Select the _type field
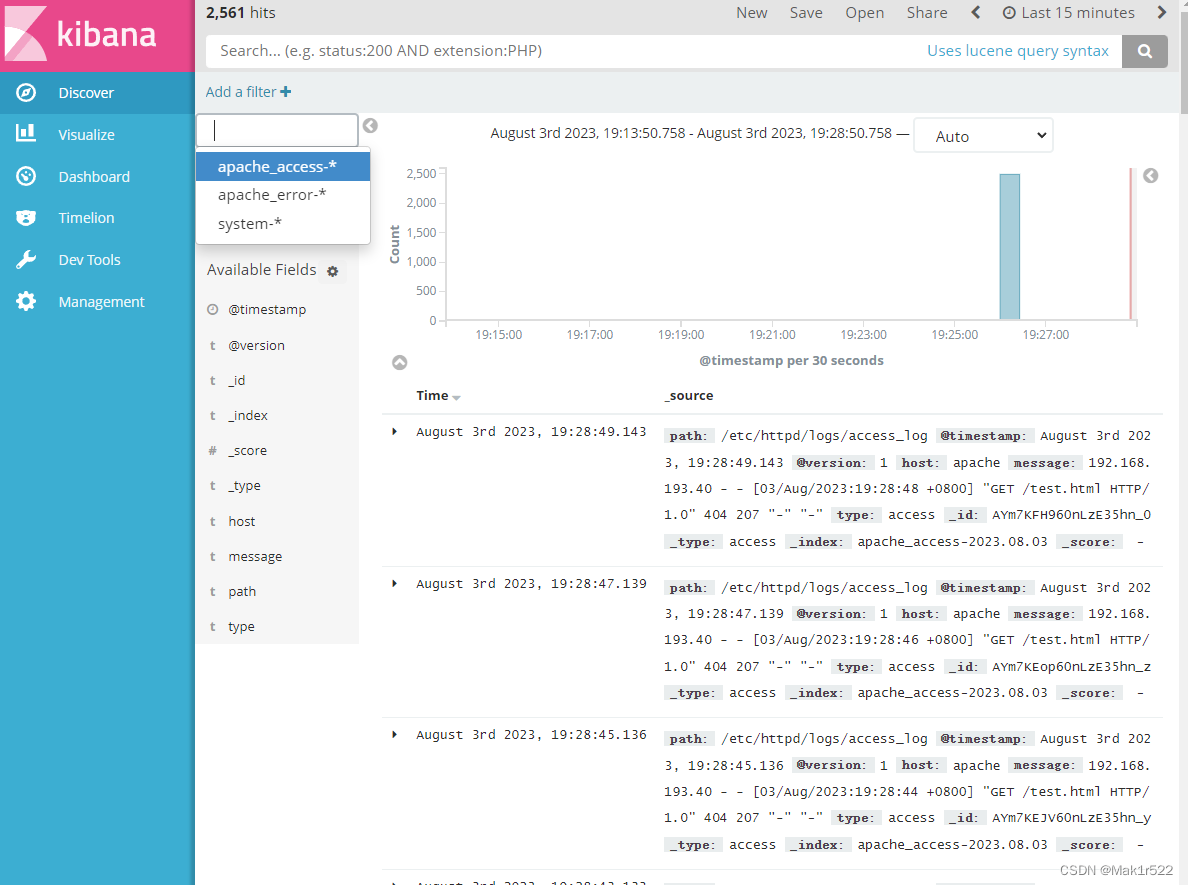The width and height of the screenshot is (1188, 885). (244, 486)
